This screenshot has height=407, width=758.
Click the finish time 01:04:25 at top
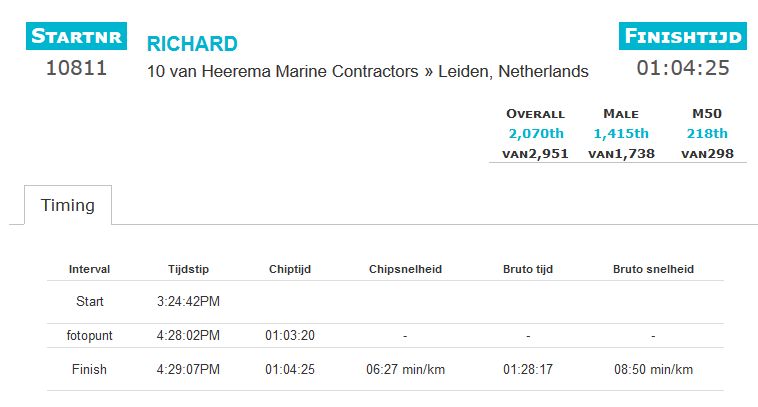(x=683, y=68)
